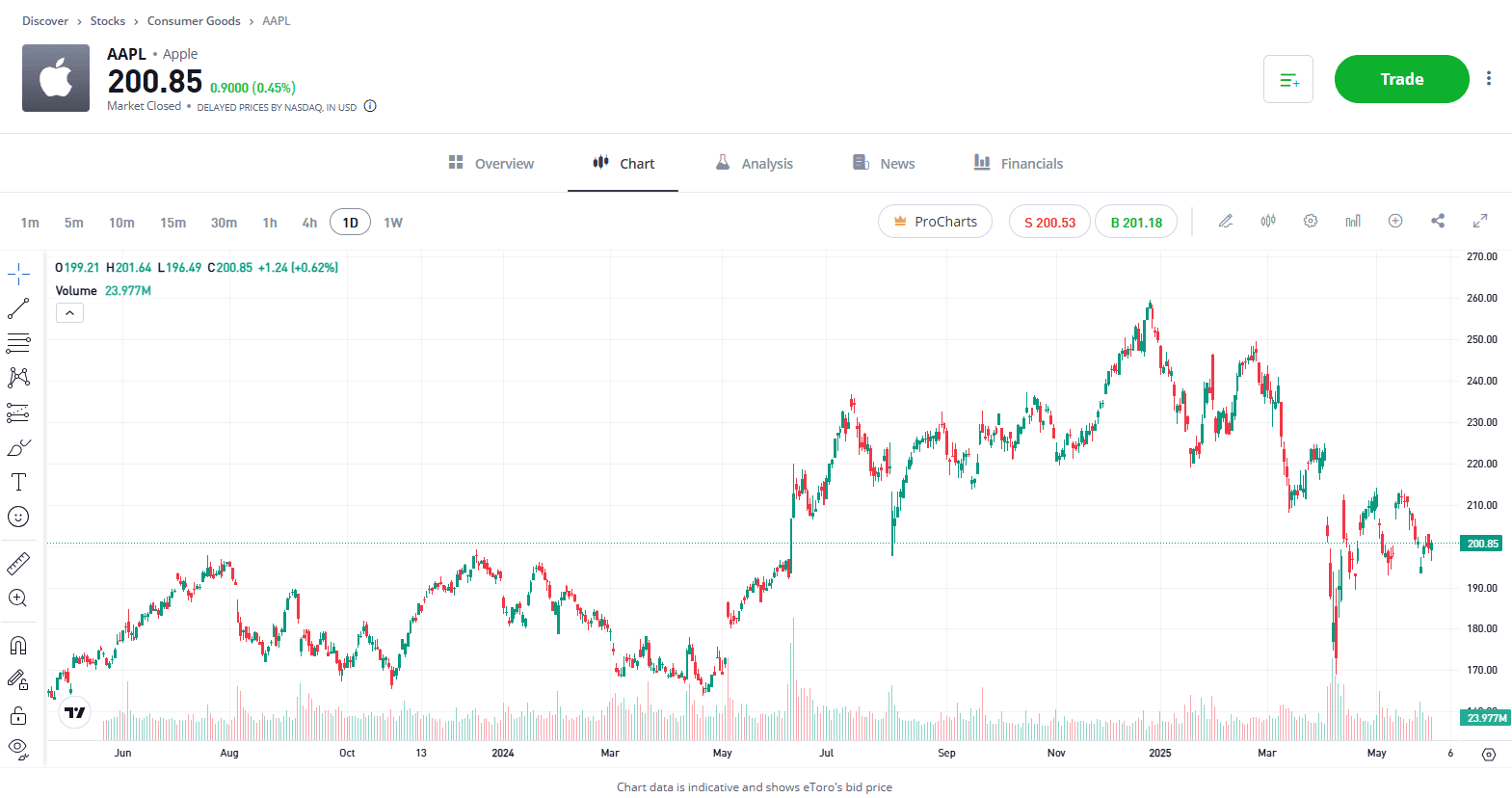Select the ruler measure tool

click(18, 563)
